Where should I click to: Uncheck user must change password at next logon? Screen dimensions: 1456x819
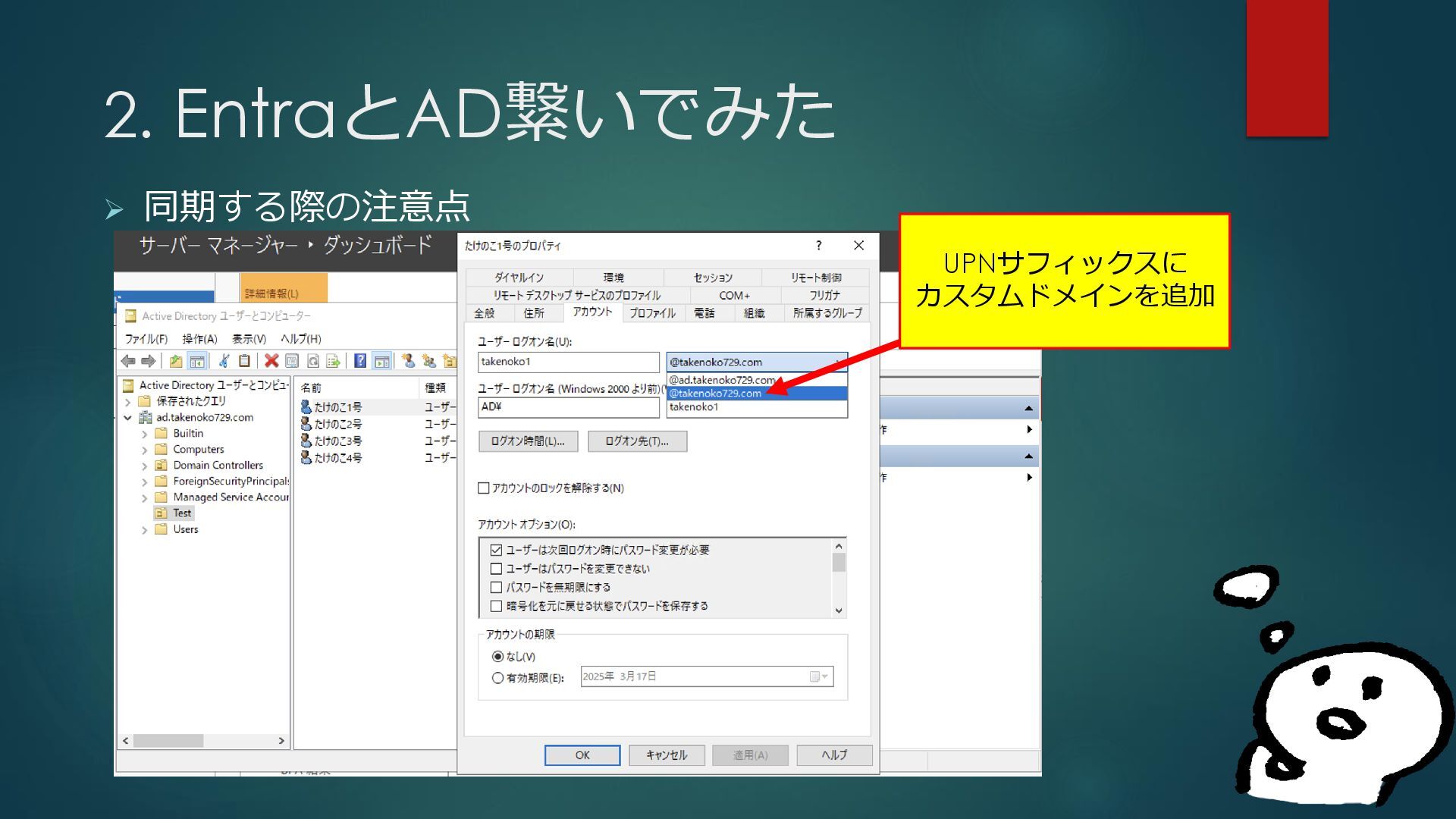coord(497,550)
